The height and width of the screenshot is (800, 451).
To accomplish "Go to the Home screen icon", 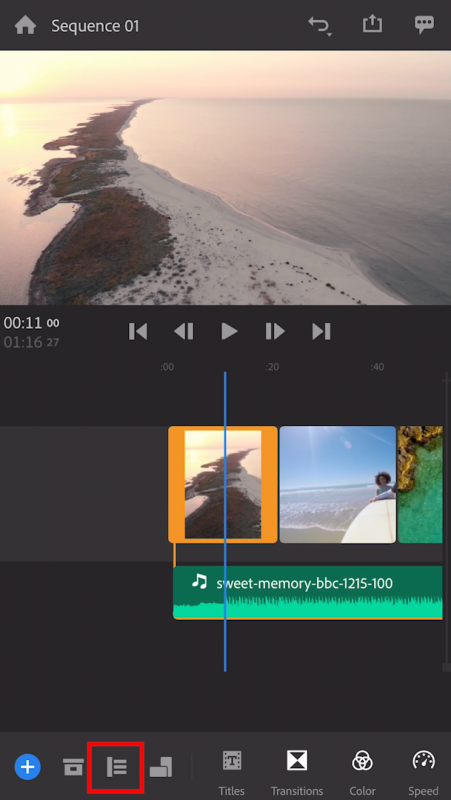I will click(26, 25).
